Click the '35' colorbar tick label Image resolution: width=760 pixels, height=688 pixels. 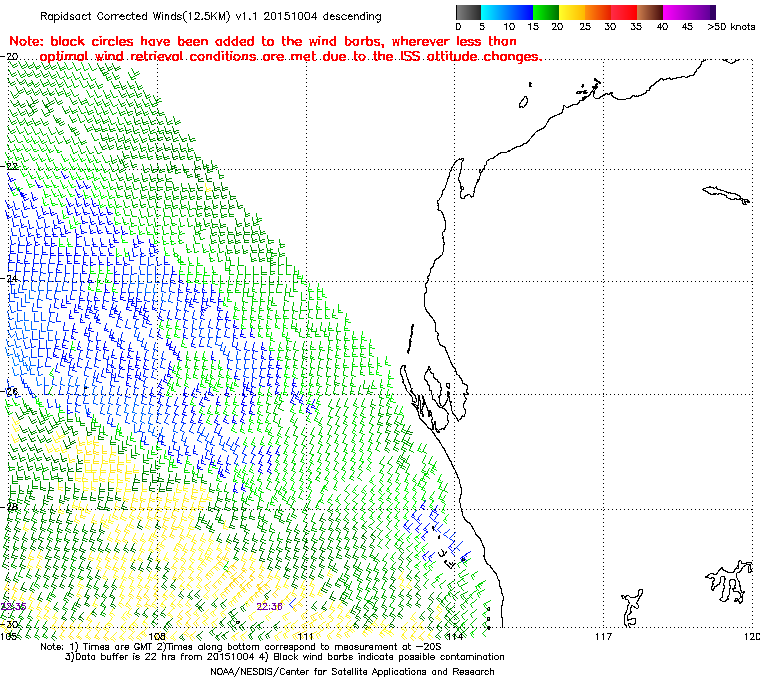coord(636,27)
